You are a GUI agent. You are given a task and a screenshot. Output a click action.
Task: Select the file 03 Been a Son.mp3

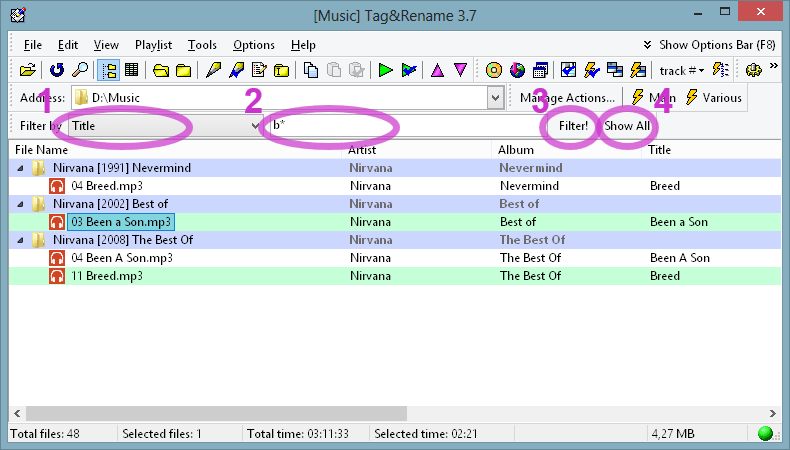point(121,222)
